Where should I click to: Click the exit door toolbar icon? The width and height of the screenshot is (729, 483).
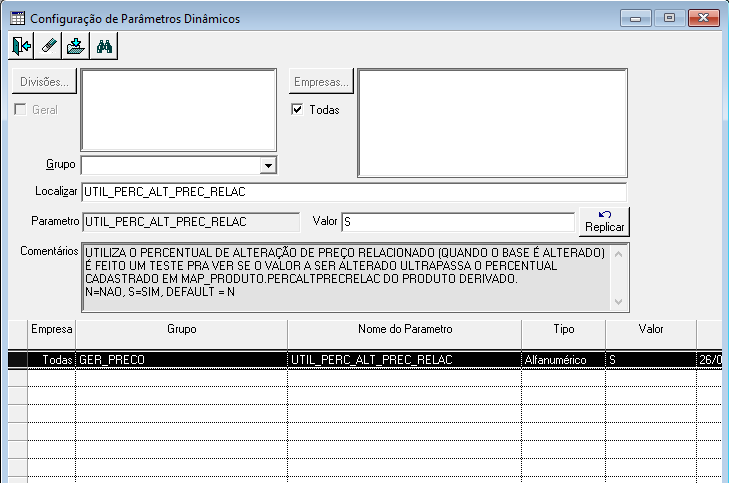[21, 46]
